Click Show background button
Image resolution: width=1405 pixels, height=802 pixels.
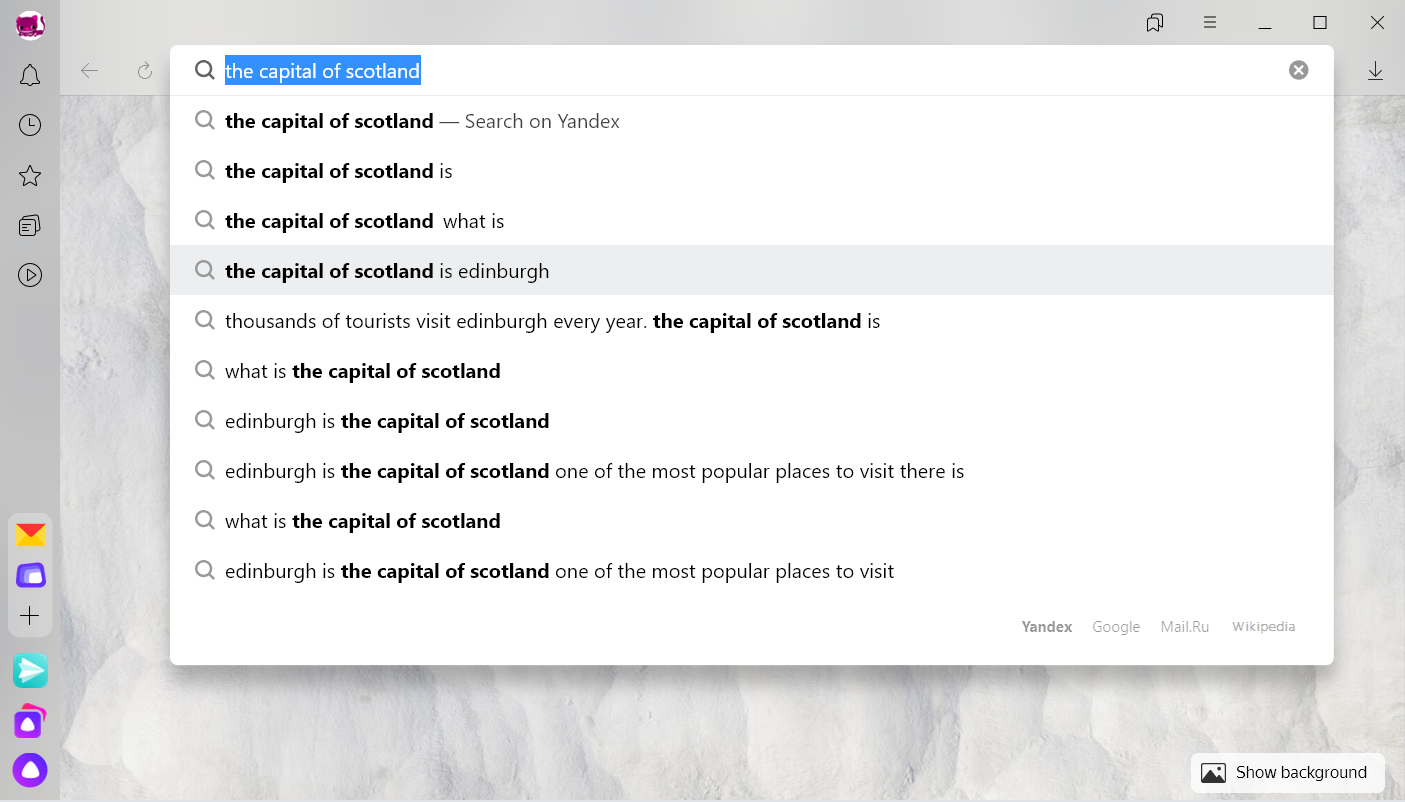point(1287,772)
